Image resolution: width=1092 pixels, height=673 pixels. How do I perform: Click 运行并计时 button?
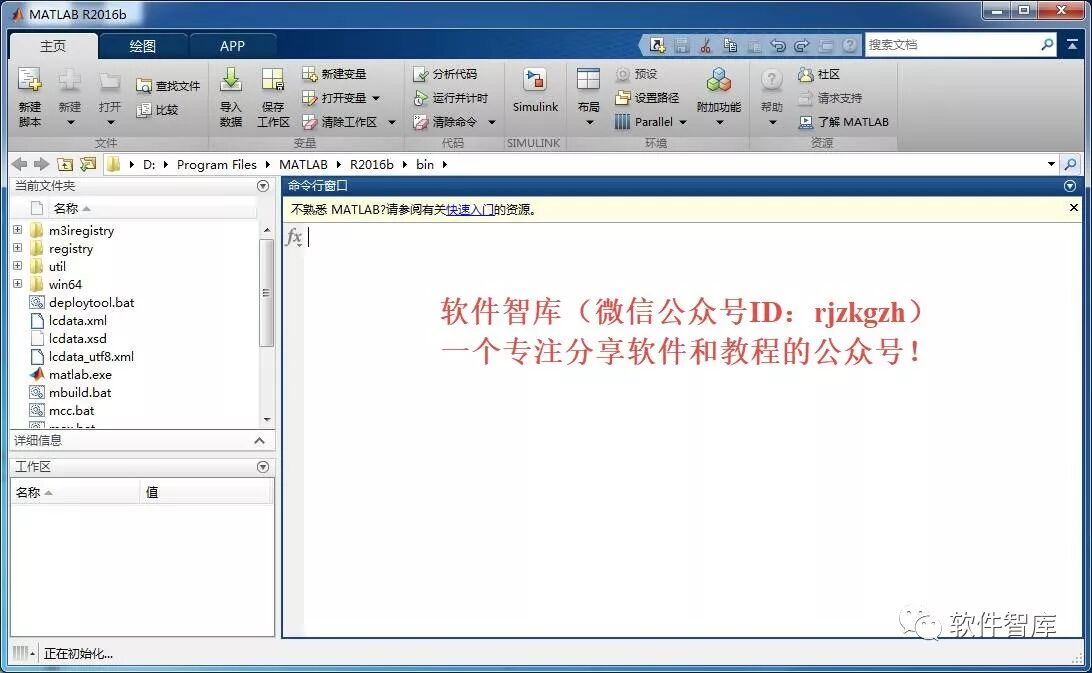451,98
